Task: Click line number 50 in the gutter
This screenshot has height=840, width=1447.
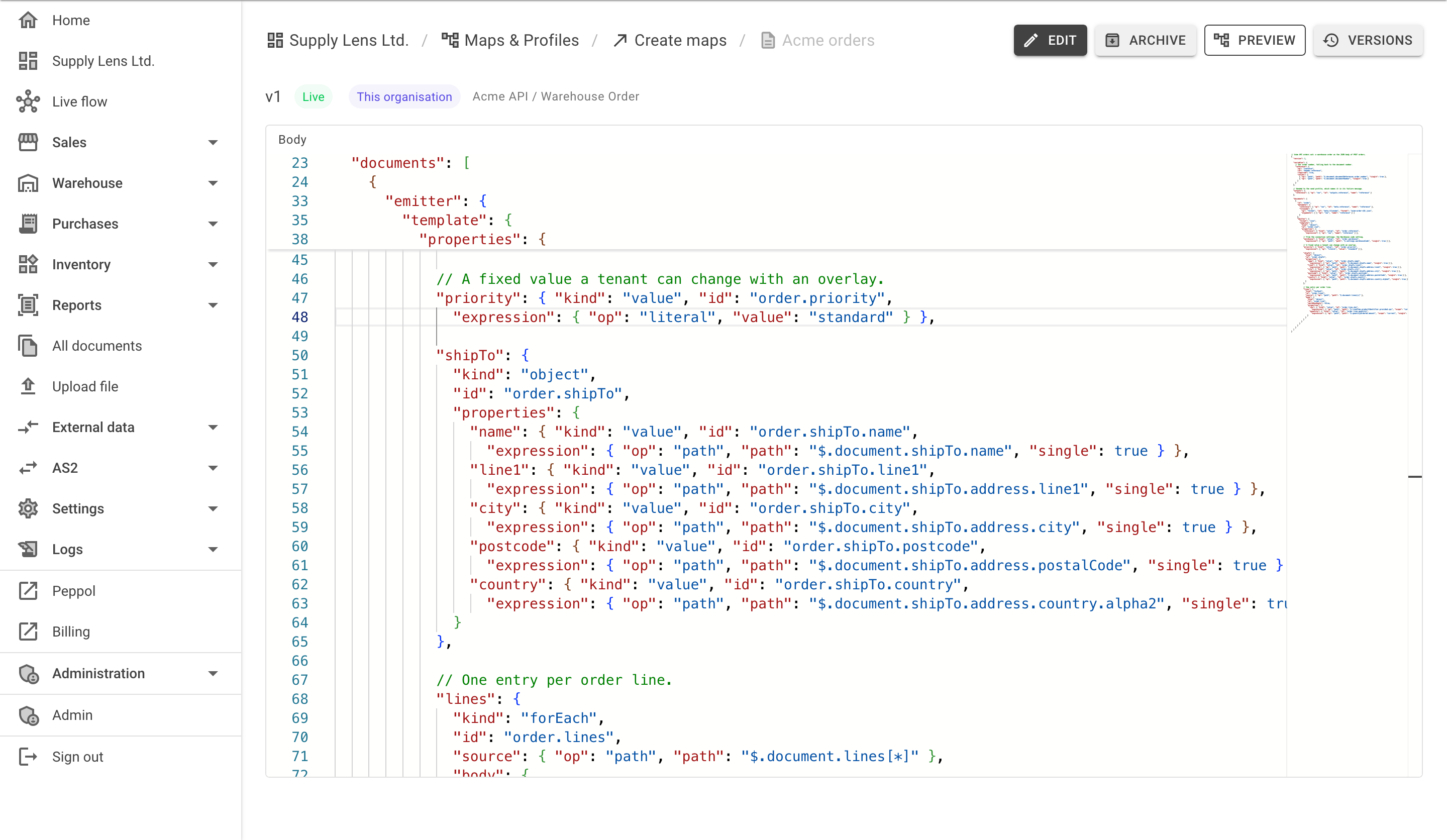Action: click(x=300, y=355)
